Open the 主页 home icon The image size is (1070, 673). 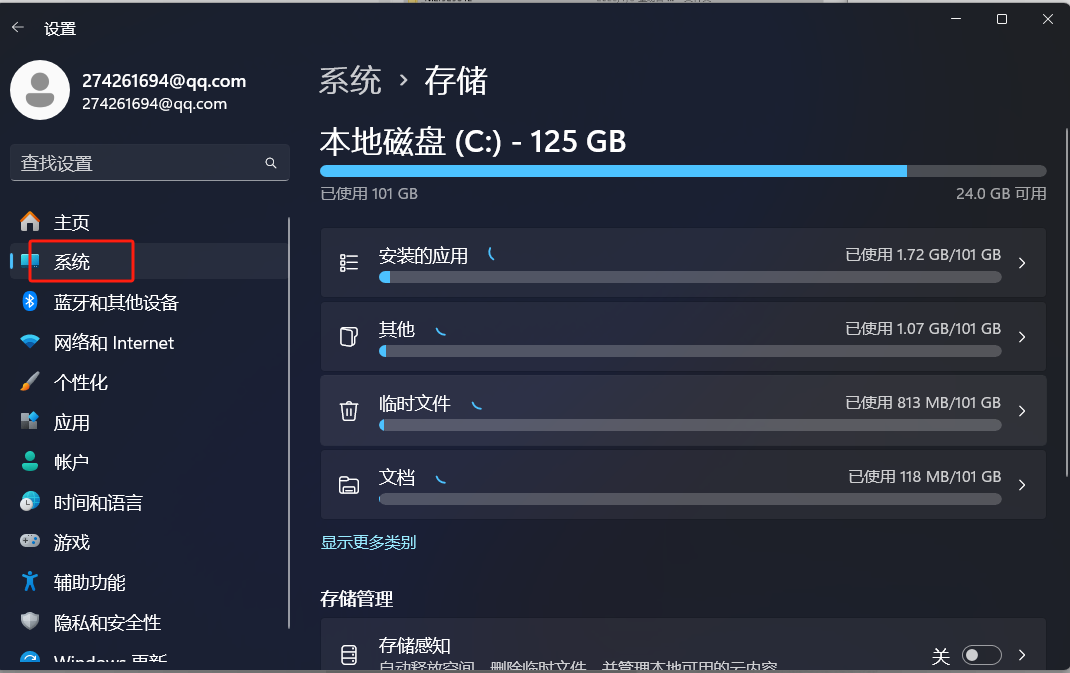[30, 222]
